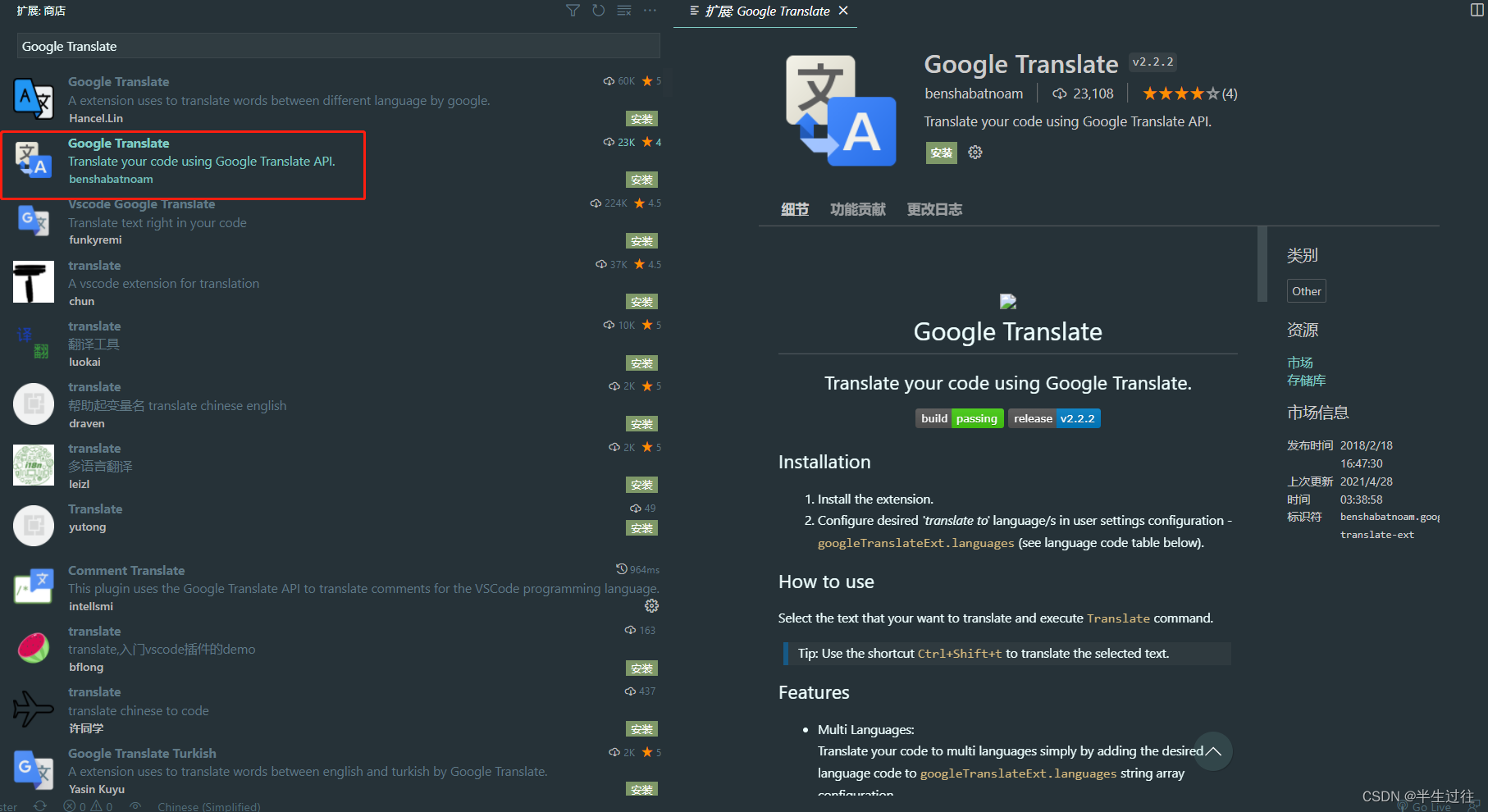Select the translate extension by chun icon
The height and width of the screenshot is (812, 1488).
click(34, 281)
